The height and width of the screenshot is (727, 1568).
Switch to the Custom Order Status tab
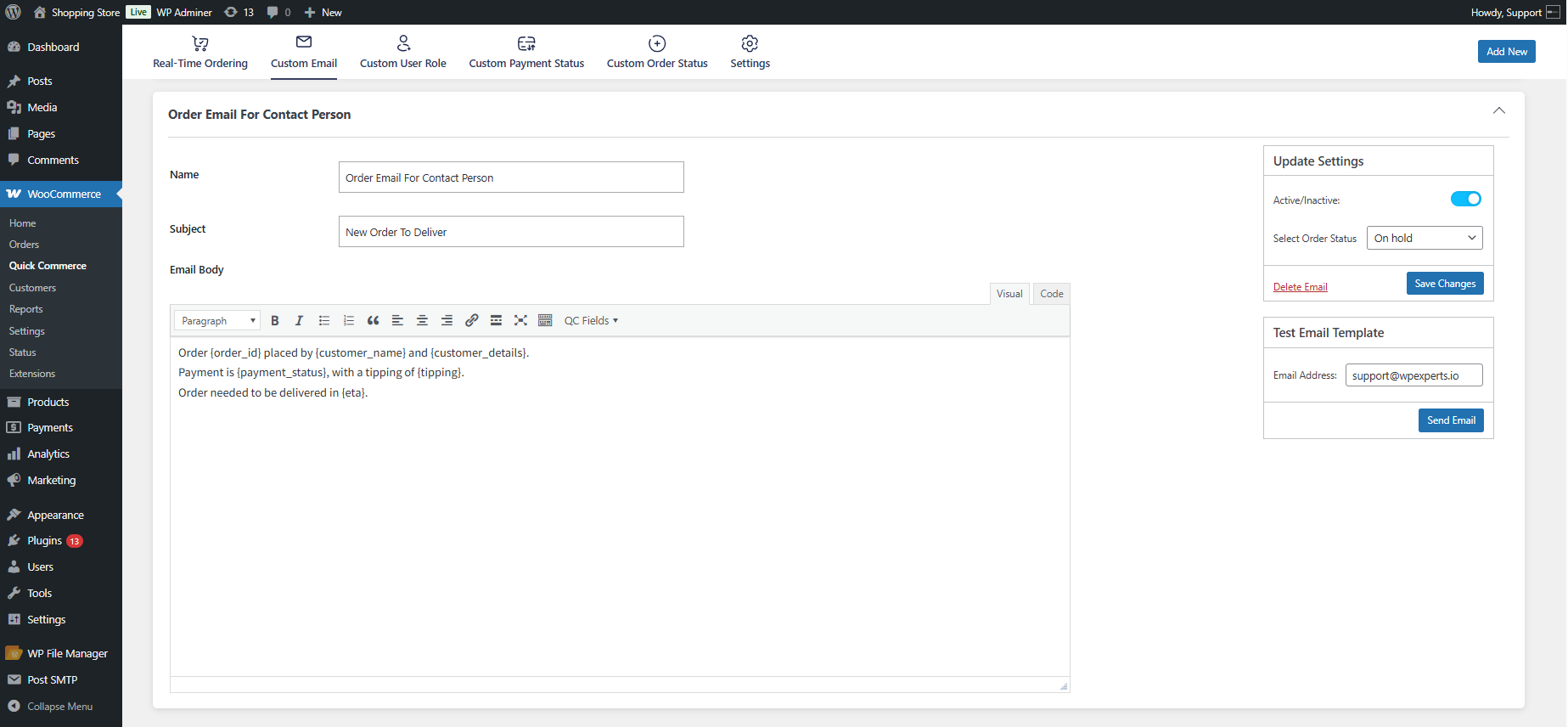coord(657,53)
